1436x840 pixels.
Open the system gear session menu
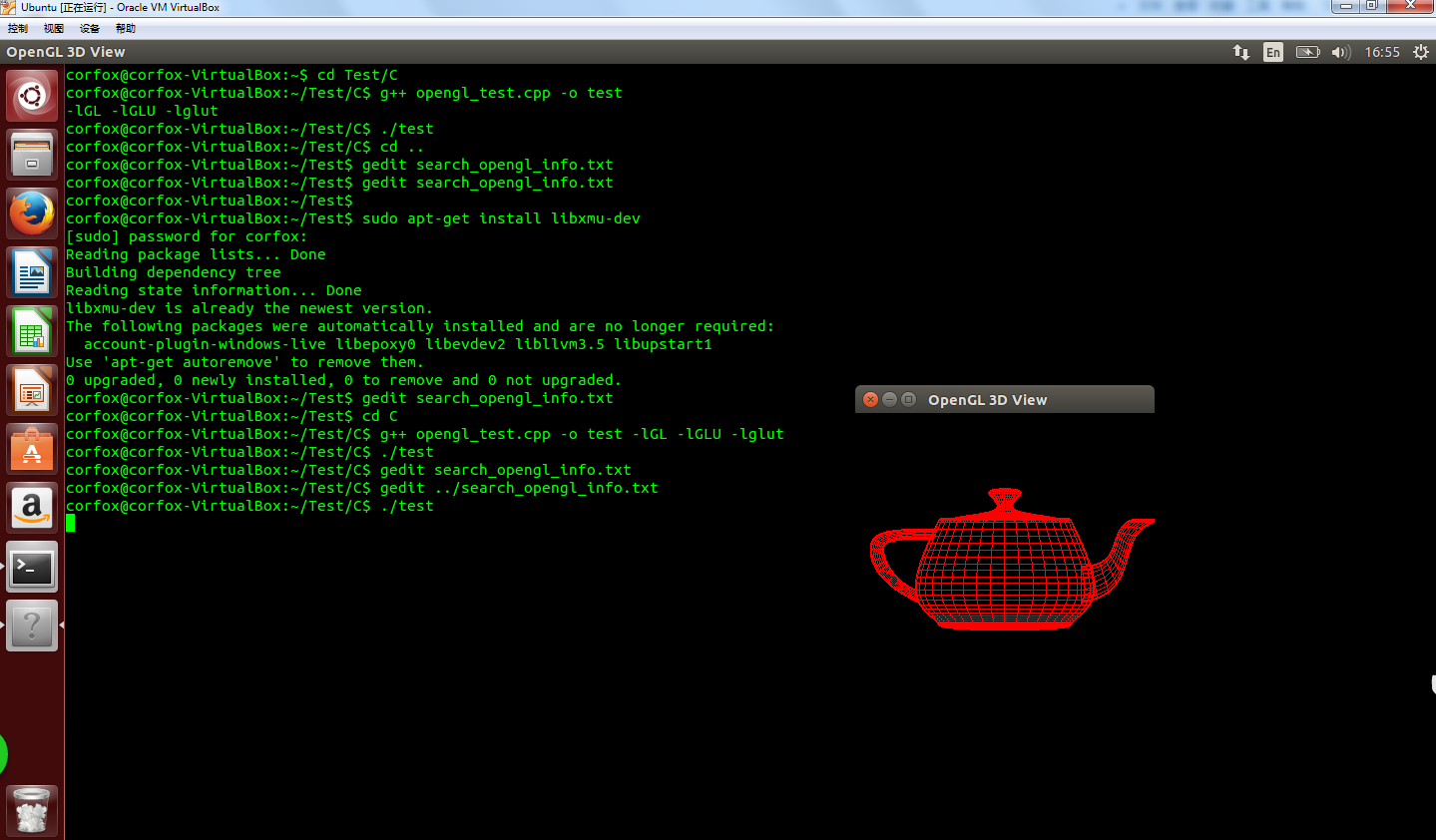(x=1421, y=52)
